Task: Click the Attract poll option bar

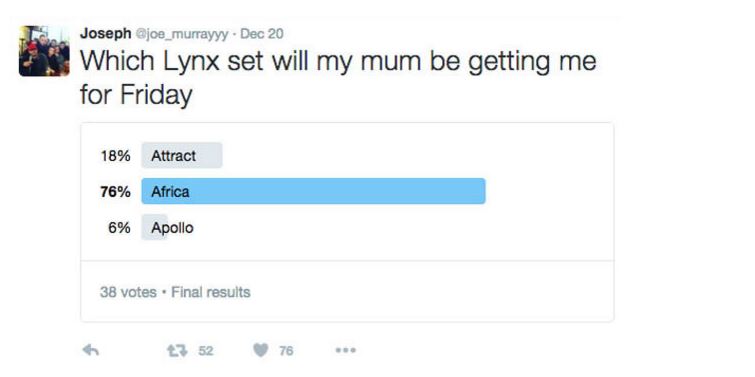Action: point(182,155)
